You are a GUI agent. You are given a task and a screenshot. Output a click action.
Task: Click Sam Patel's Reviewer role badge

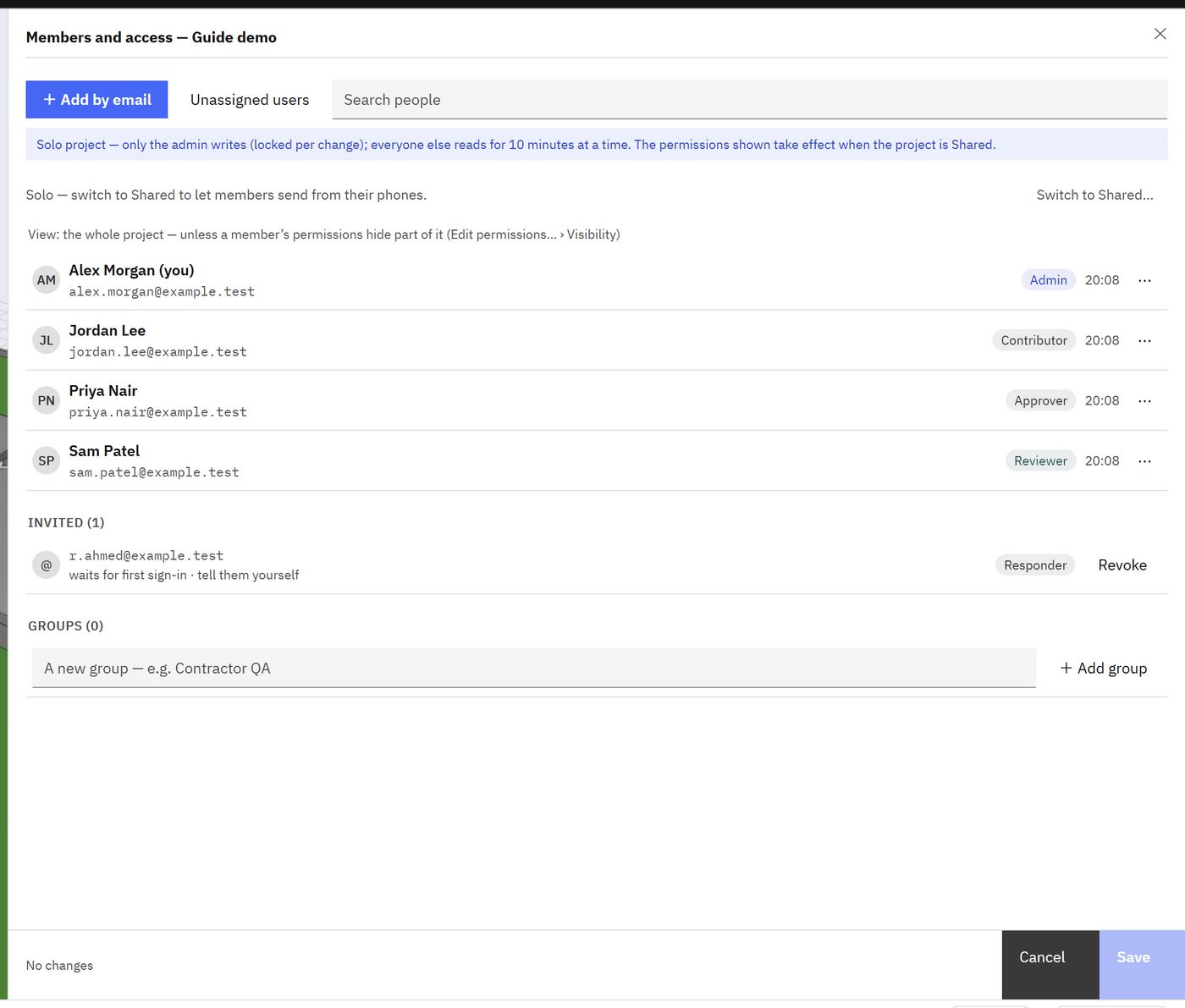1040,460
